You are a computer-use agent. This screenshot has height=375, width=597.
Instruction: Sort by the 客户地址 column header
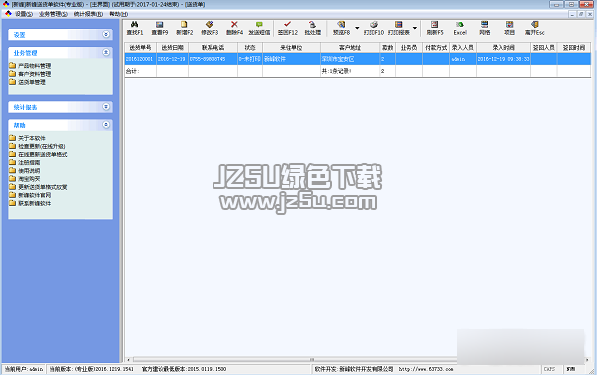click(x=350, y=48)
